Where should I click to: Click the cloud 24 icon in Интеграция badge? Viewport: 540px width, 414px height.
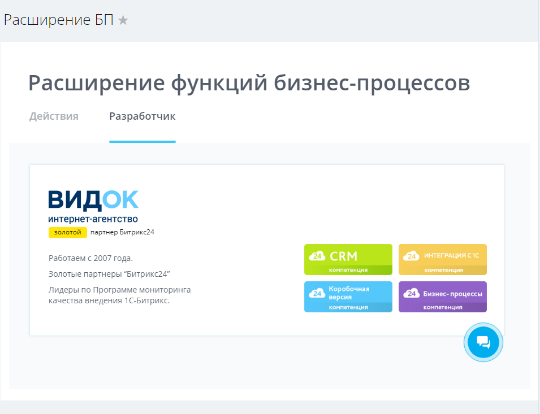pyautogui.click(x=412, y=256)
